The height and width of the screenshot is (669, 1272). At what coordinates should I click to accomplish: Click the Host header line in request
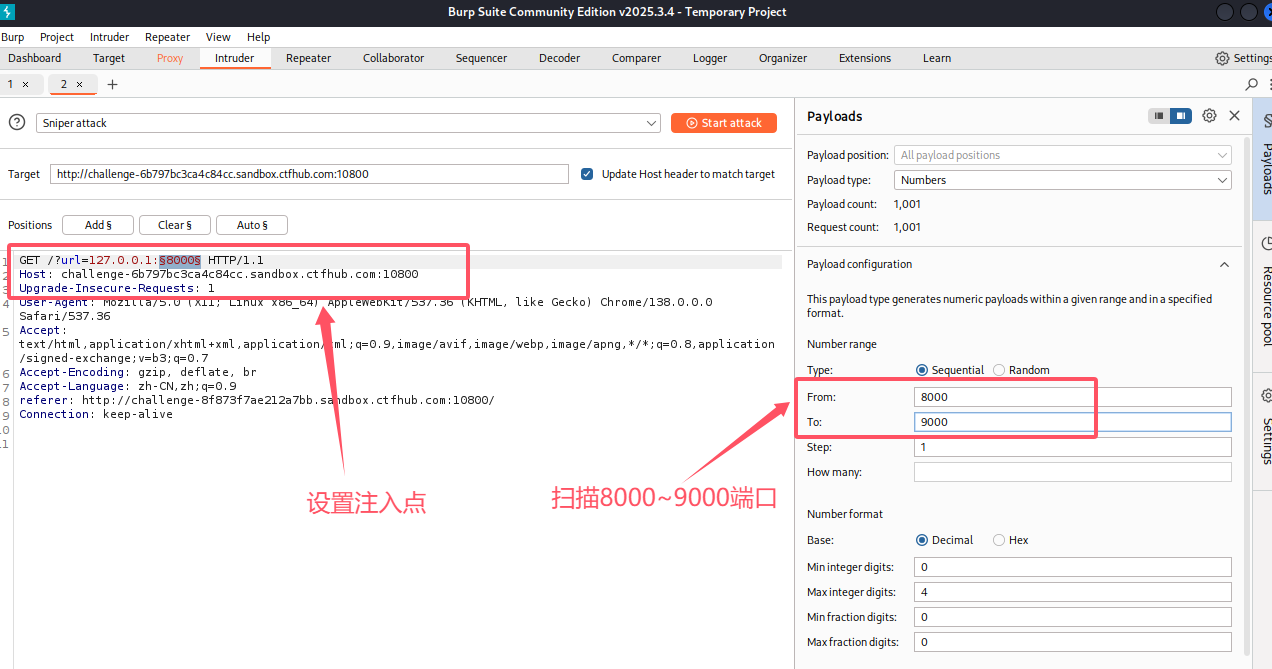click(219, 274)
